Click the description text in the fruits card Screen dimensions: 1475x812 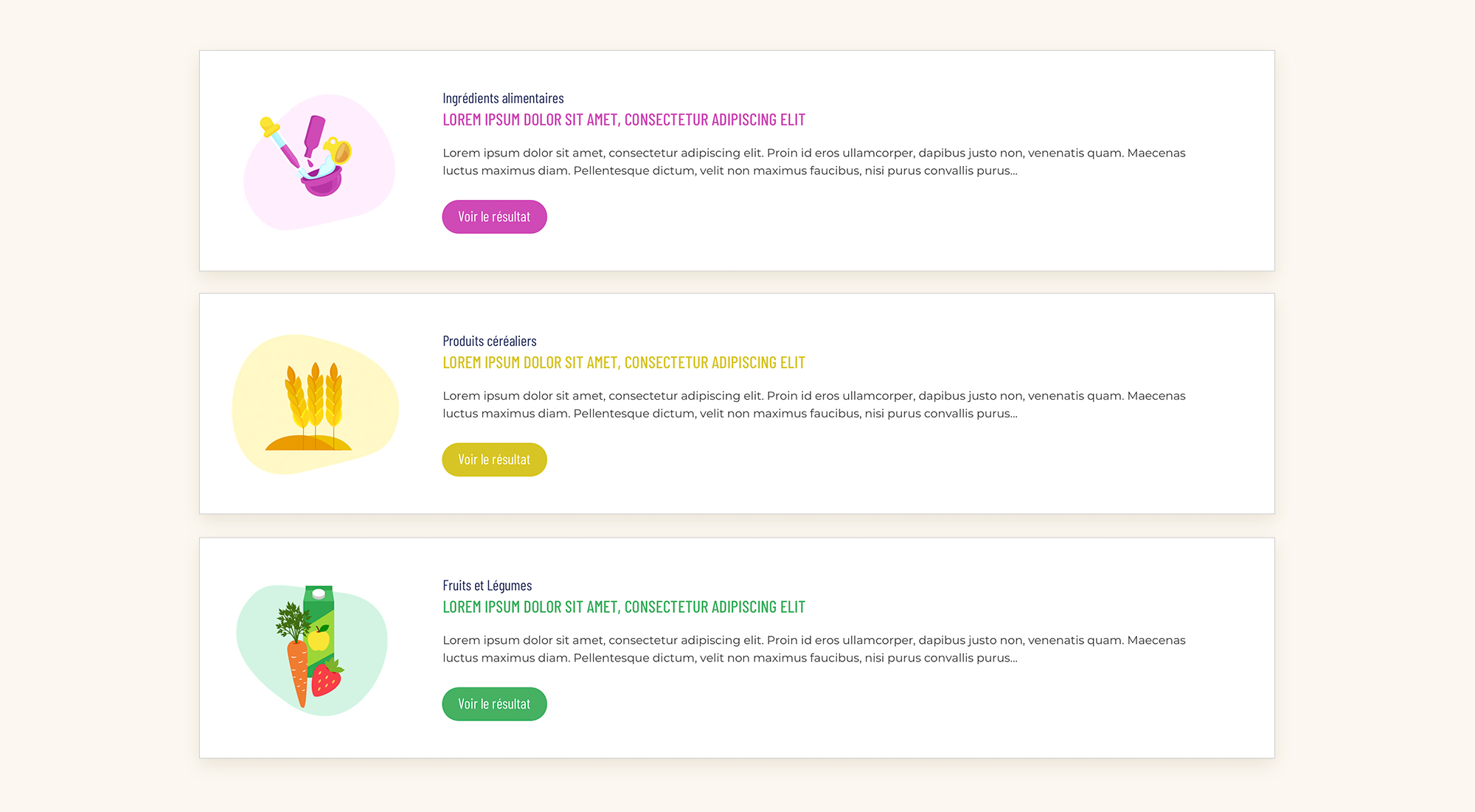[x=814, y=649]
